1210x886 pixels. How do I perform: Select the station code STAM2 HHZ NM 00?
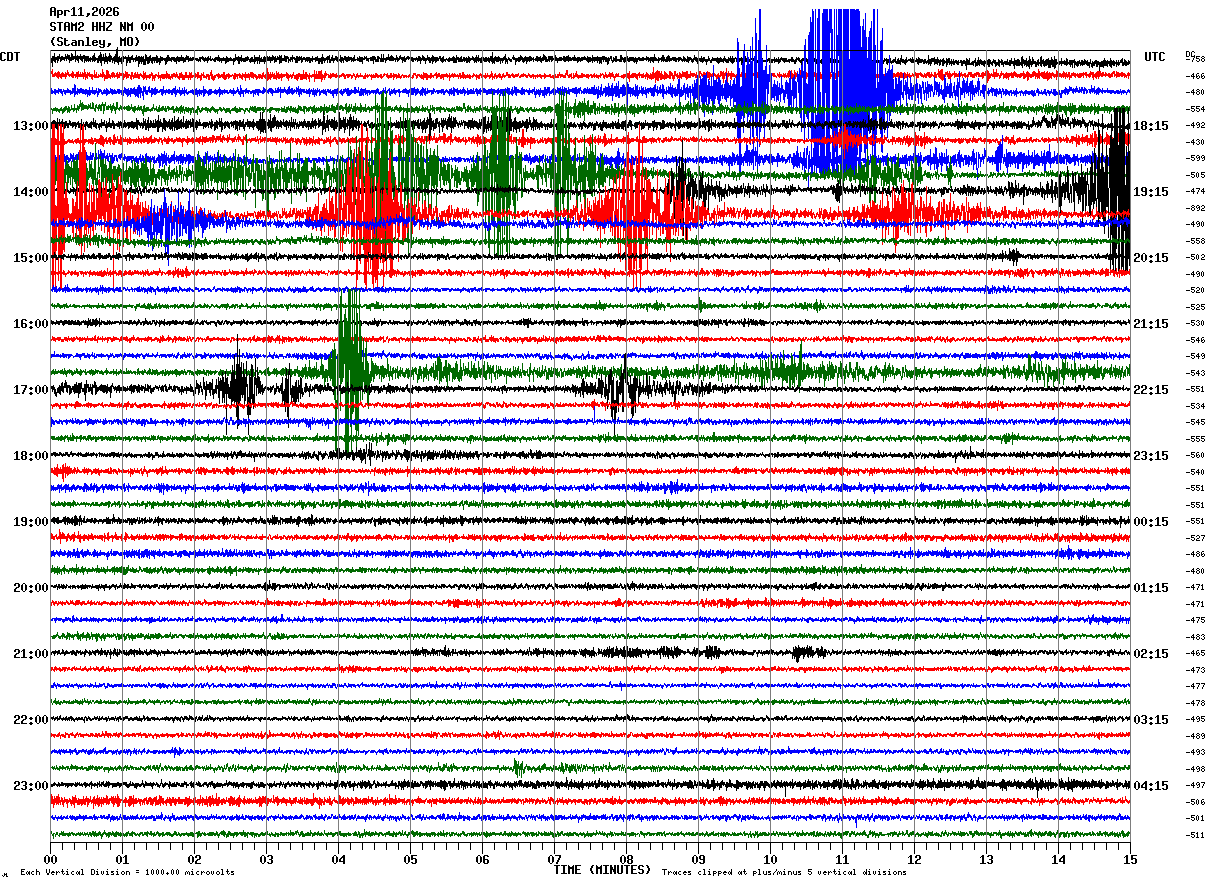click(x=102, y=27)
